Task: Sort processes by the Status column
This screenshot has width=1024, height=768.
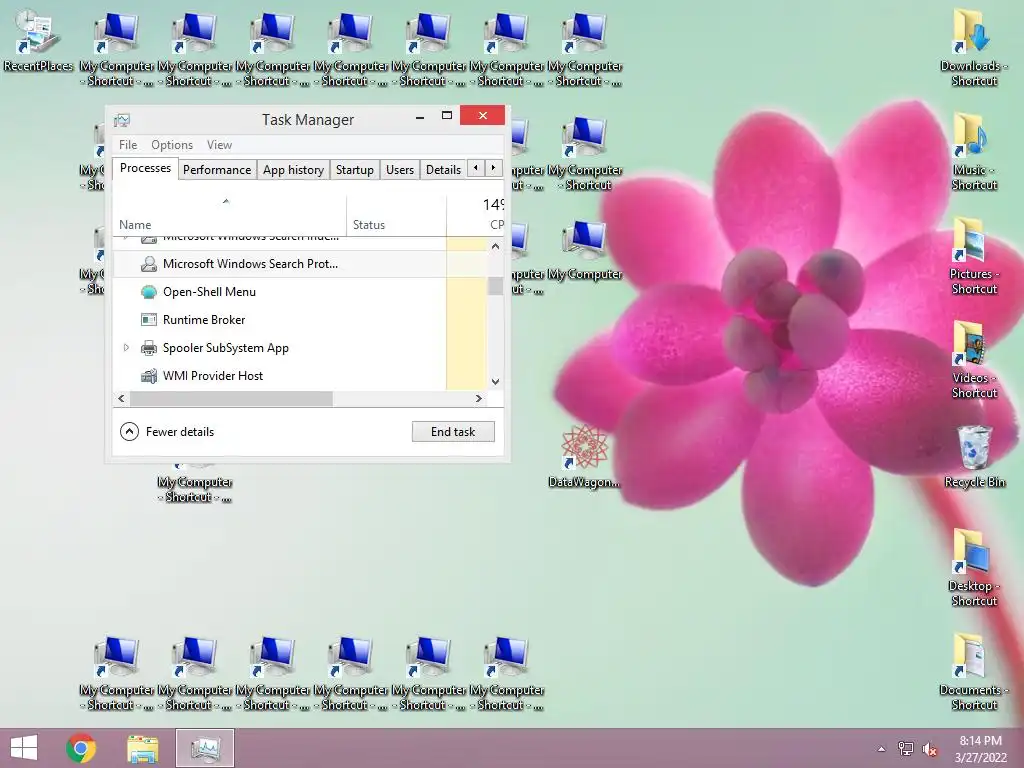Action: click(396, 216)
